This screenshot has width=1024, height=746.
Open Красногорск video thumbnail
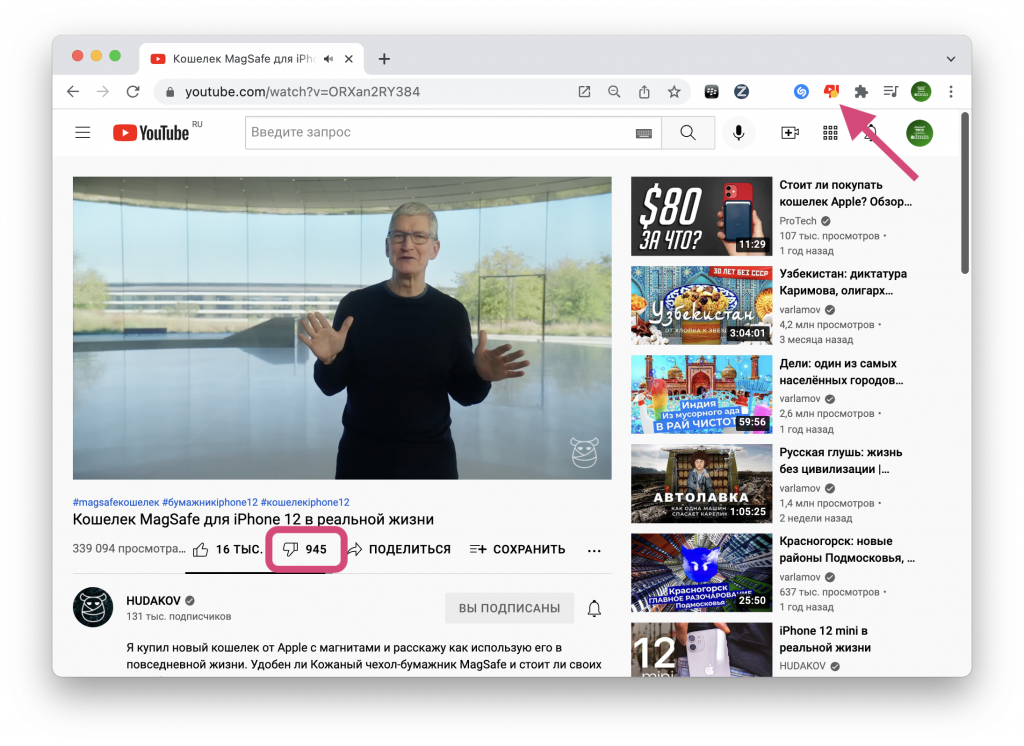(701, 572)
